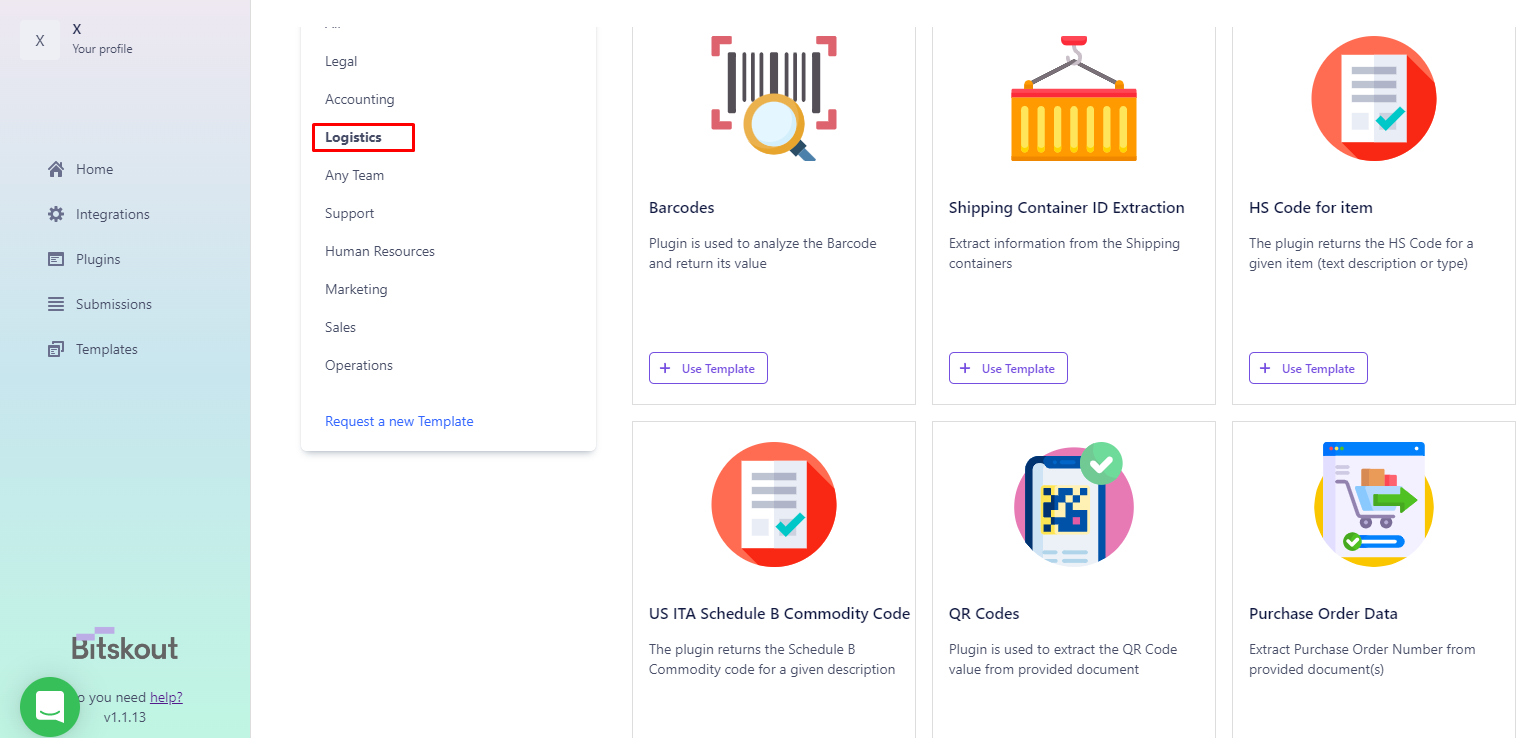Use Template for Shipping Container ID Extraction
Viewport: 1537px width, 738px height.
point(1008,368)
